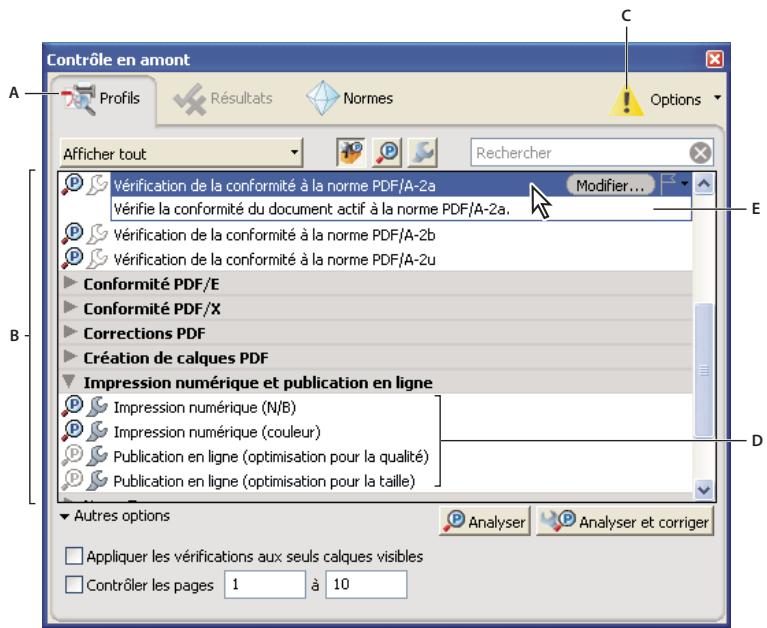Open the Résultats tab

pyautogui.click(x=223, y=98)
